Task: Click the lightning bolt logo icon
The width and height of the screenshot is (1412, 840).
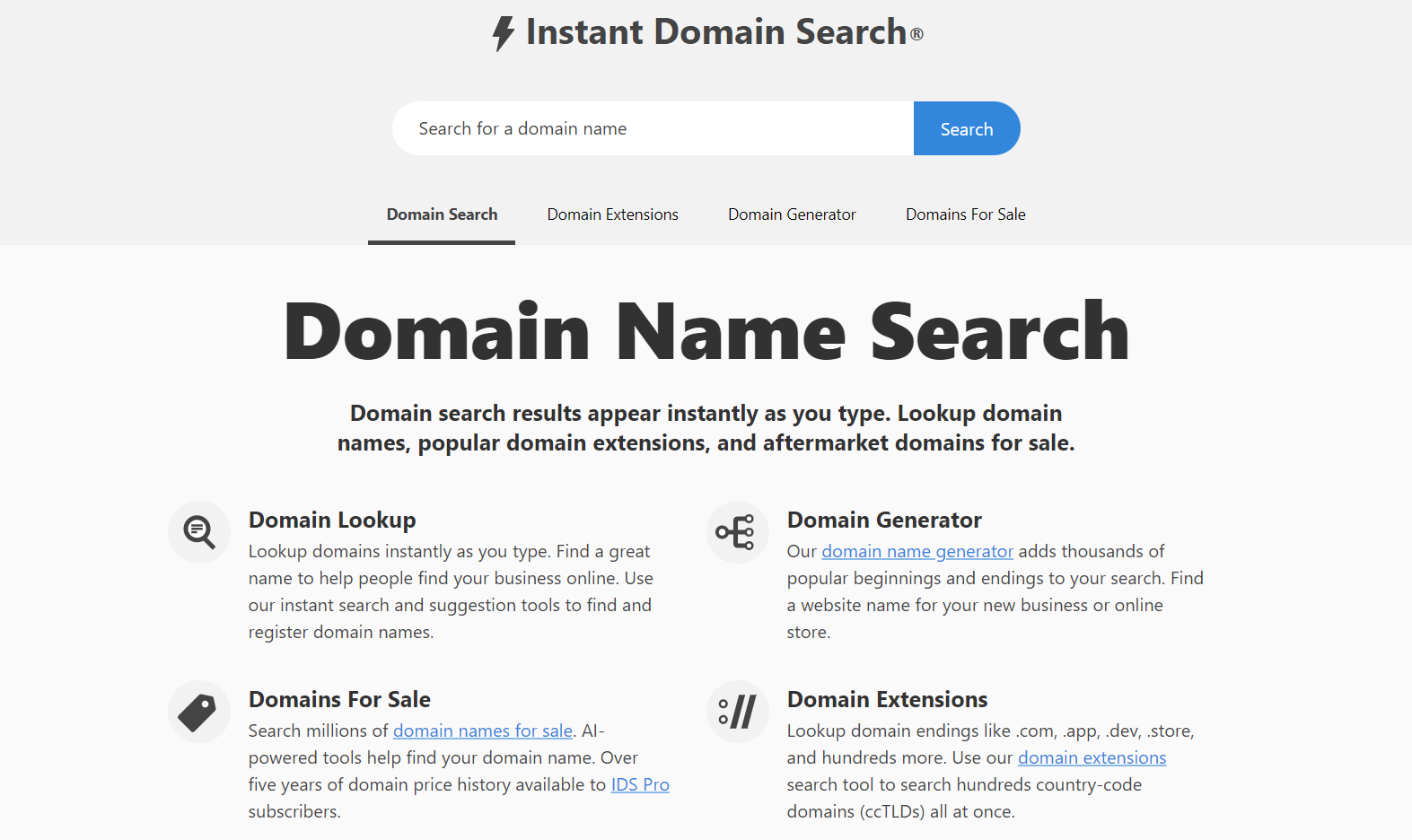Action: (x=504, y=33)
